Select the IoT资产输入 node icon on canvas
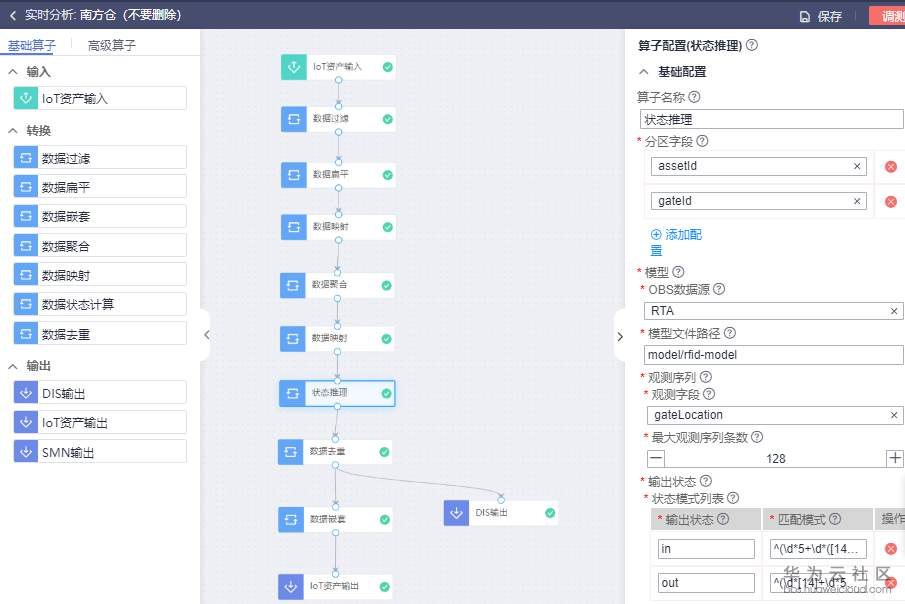This screenshot has width=905, height=604. click(x=294, y=67)
